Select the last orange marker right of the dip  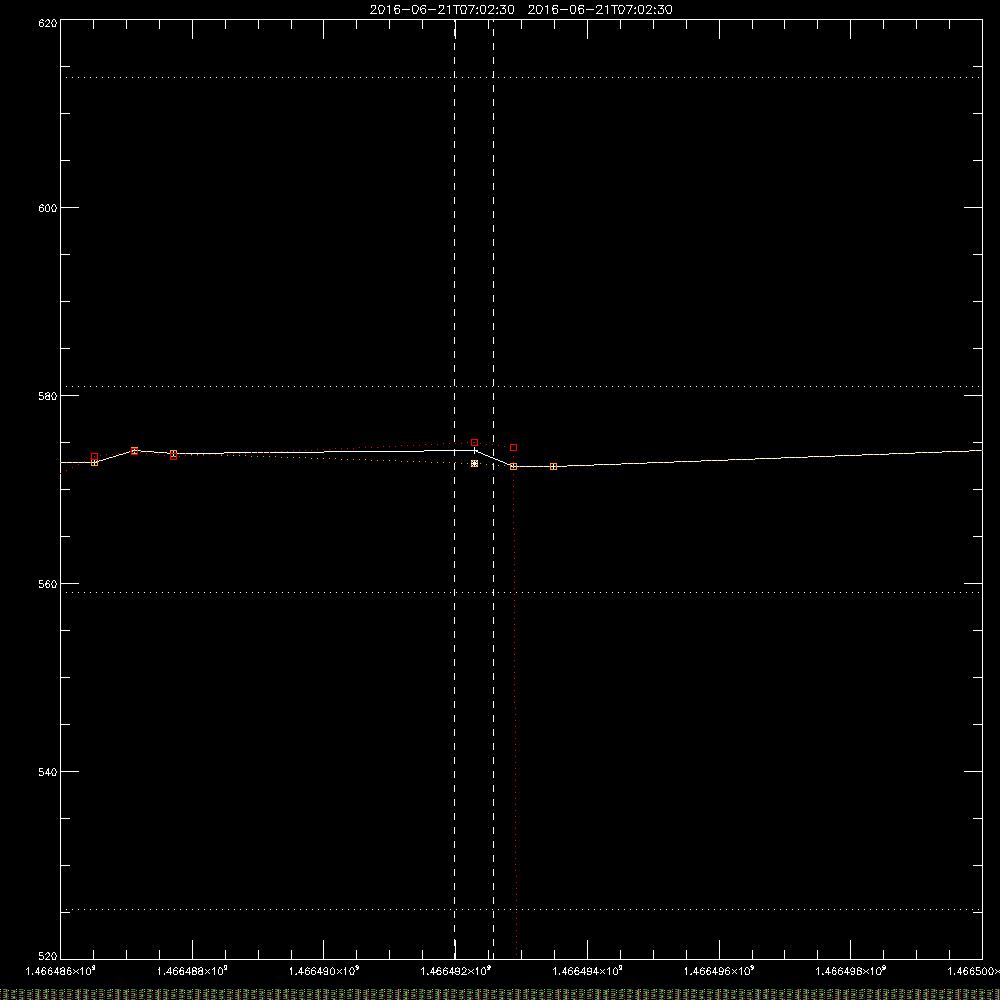(554, 467)
